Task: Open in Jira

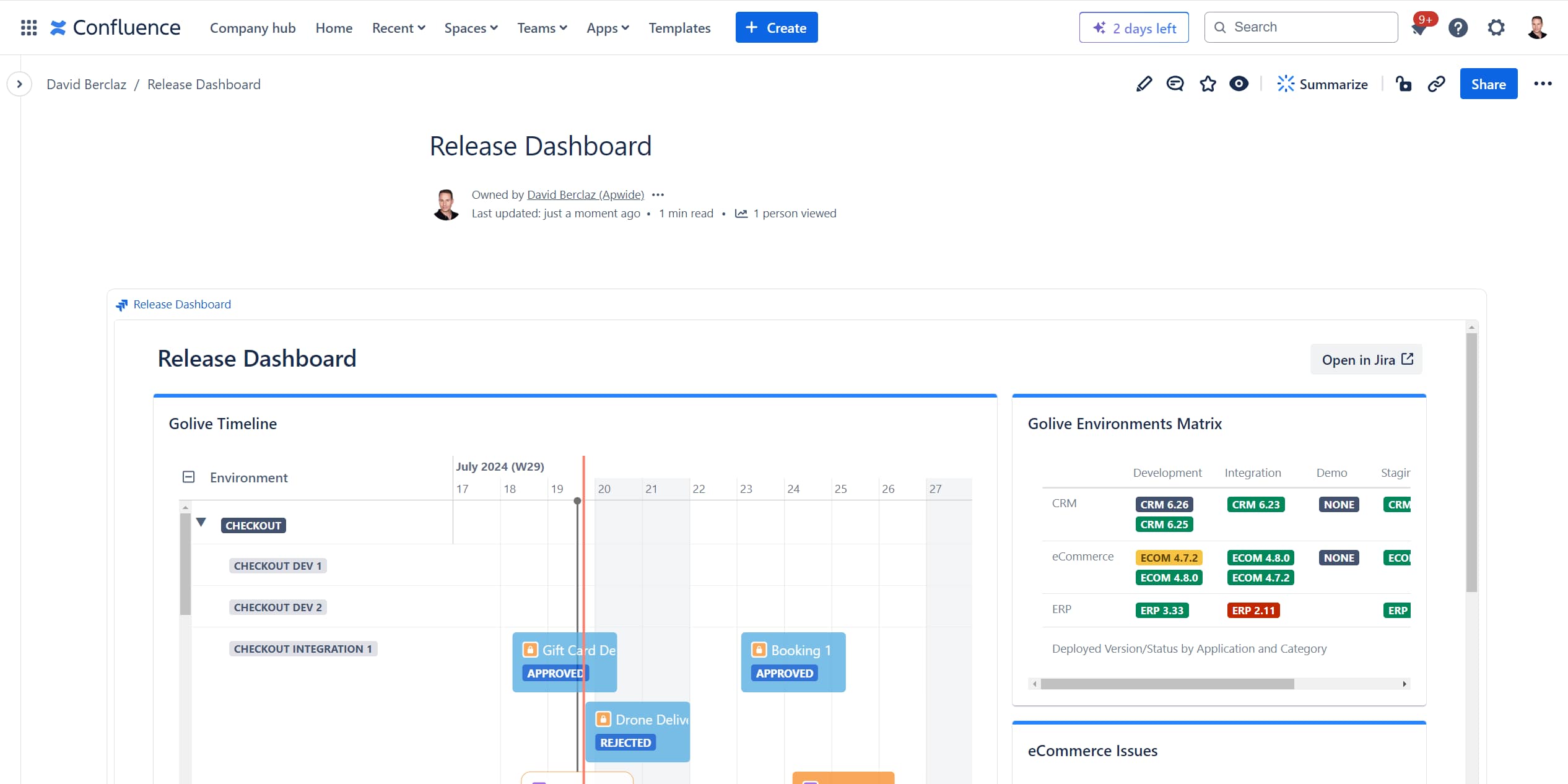Action: pyautogui.click(x=1365, y=359)
